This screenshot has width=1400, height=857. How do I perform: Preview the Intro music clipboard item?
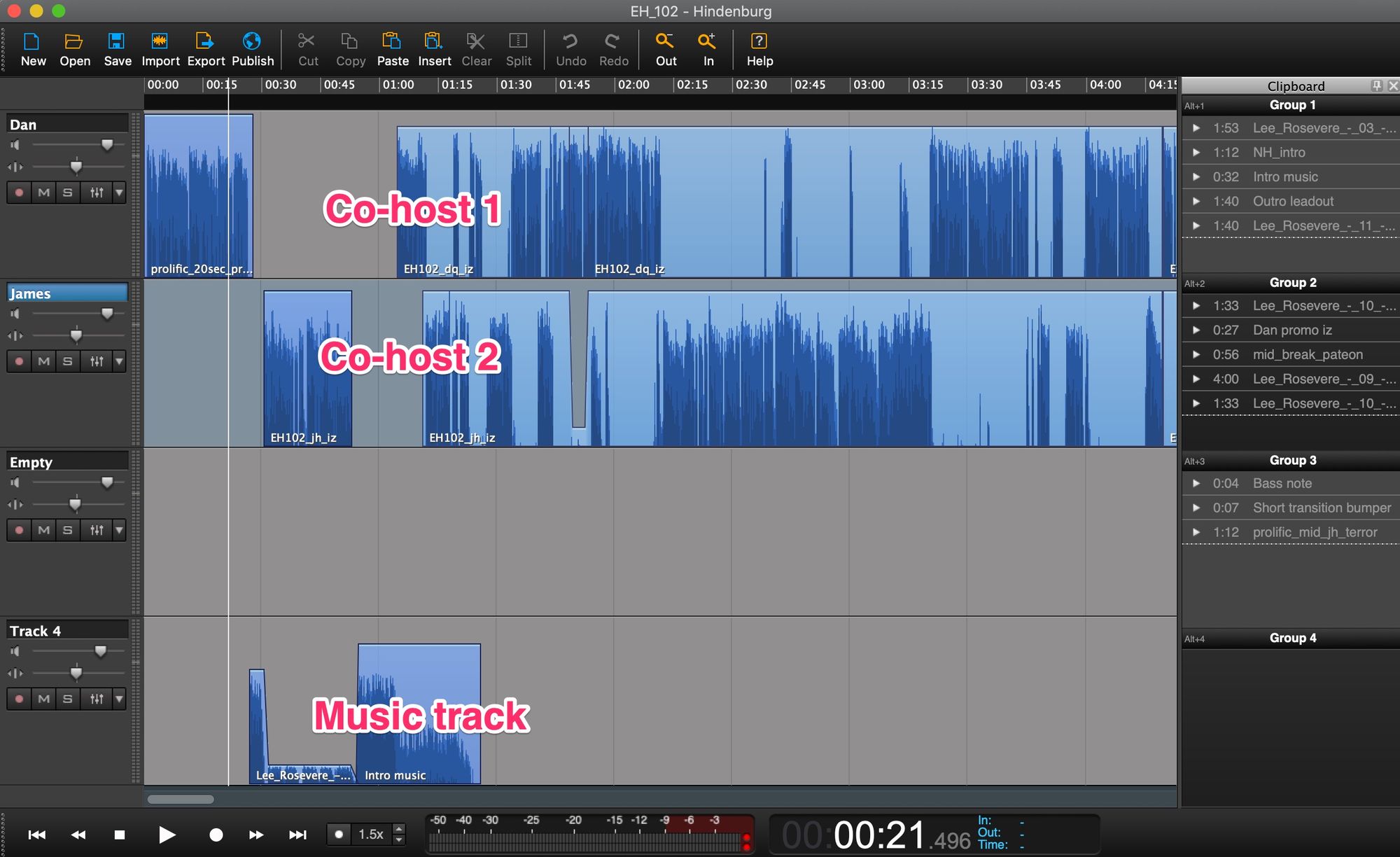1196,177
